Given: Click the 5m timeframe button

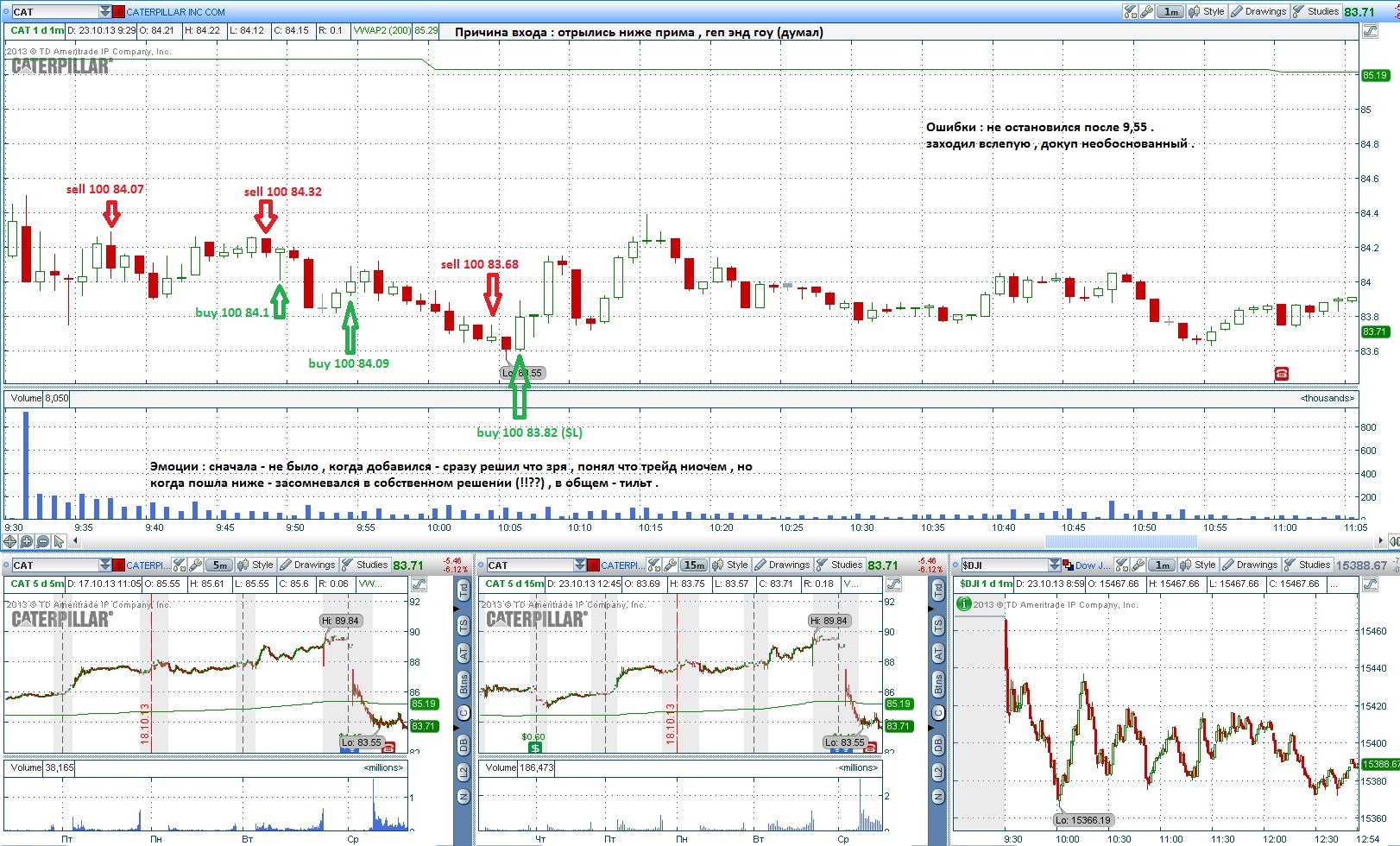Looking at the screenshot, I should (x=220, y=565).
